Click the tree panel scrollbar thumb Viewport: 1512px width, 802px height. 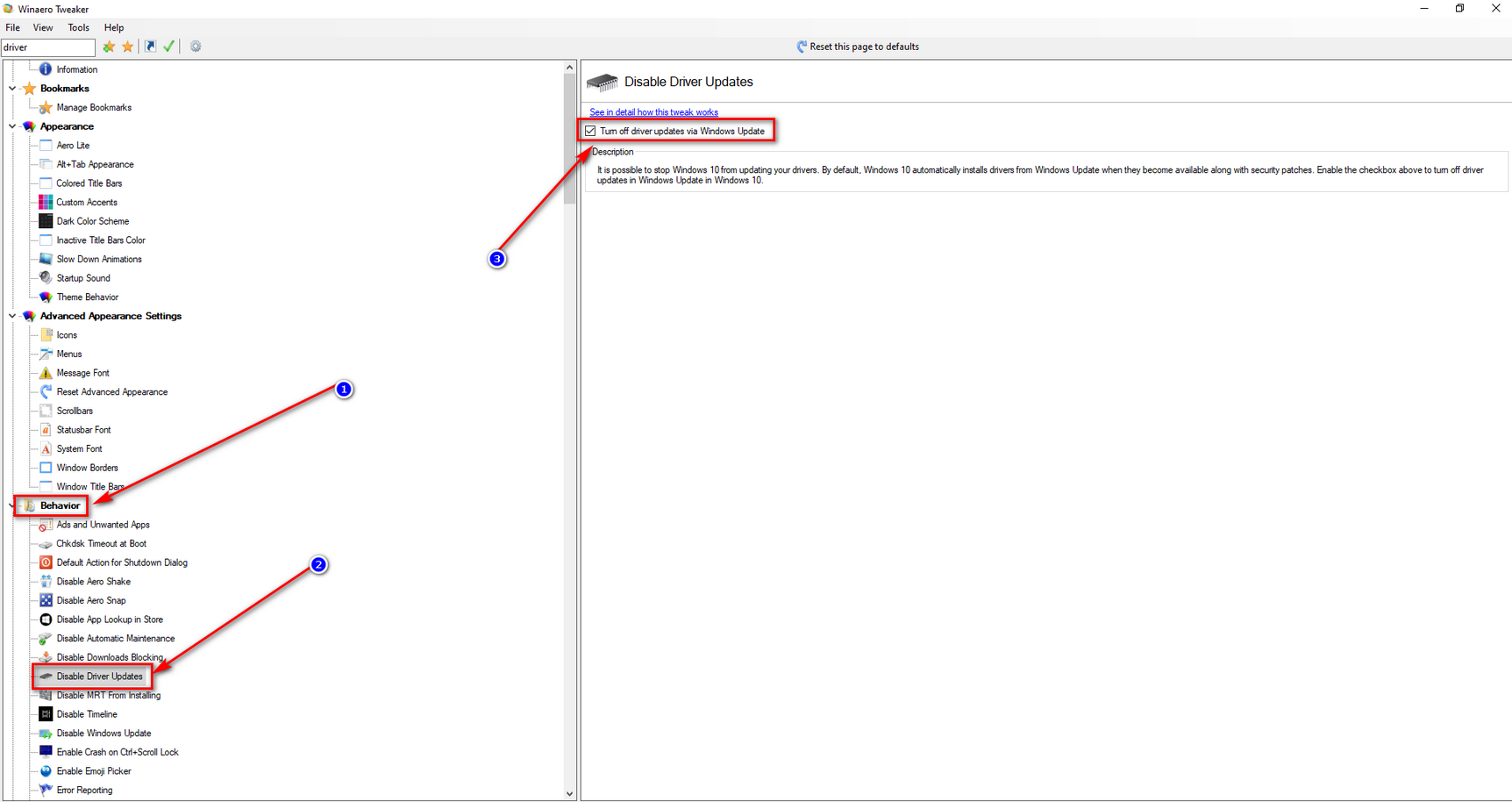click(x=569, y=139)
